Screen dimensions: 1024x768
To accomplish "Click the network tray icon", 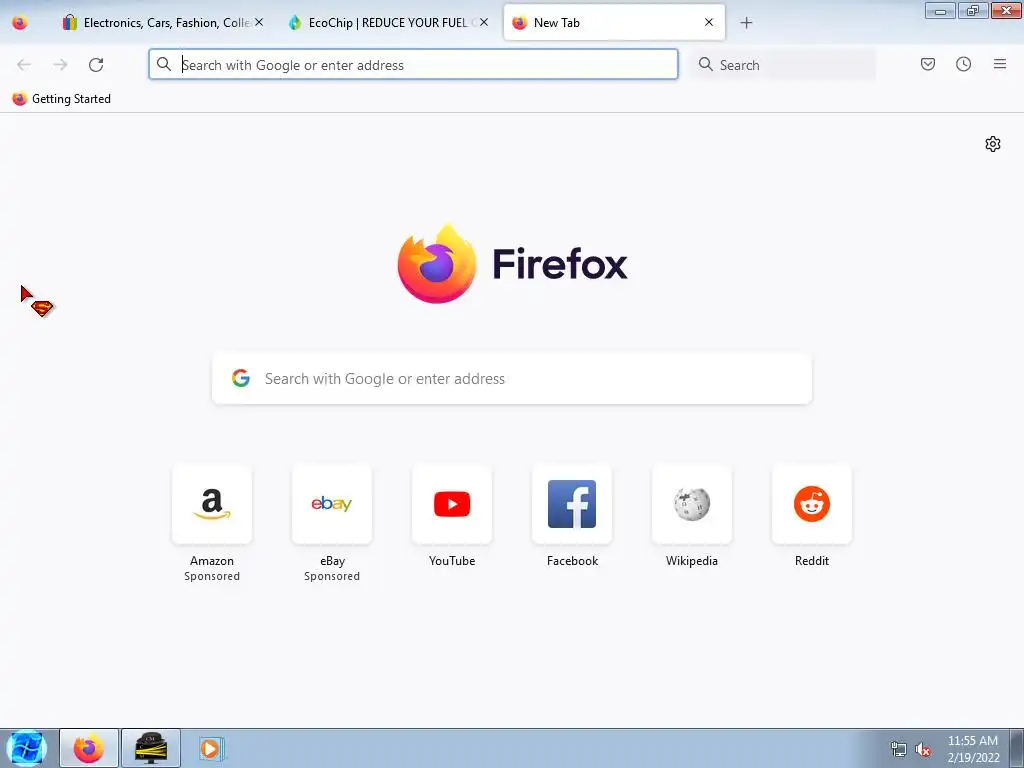I will pos(899,749).
